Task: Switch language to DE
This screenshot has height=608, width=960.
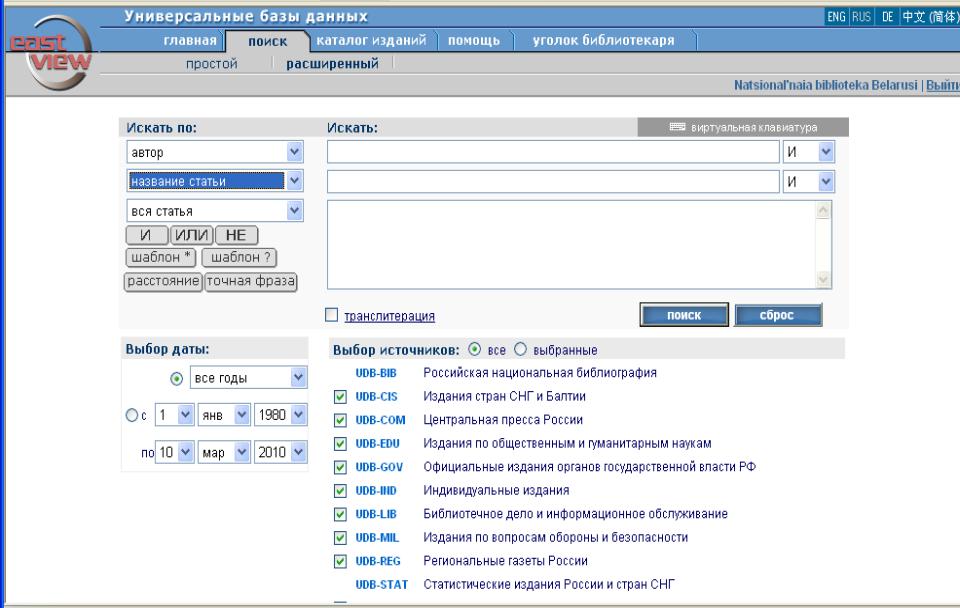Action: tap(887, 17)
